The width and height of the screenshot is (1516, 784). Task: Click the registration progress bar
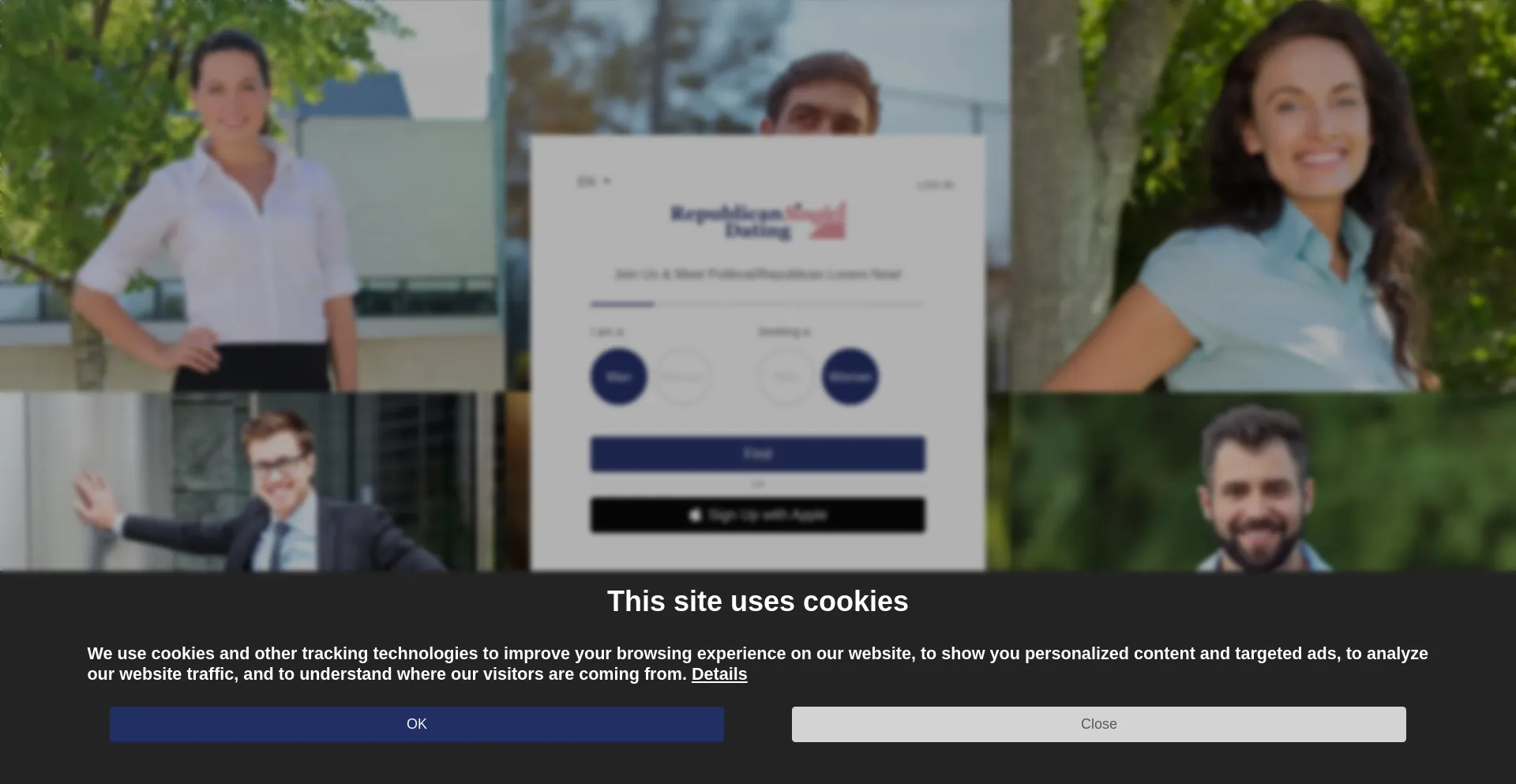[x=757, y=303]
